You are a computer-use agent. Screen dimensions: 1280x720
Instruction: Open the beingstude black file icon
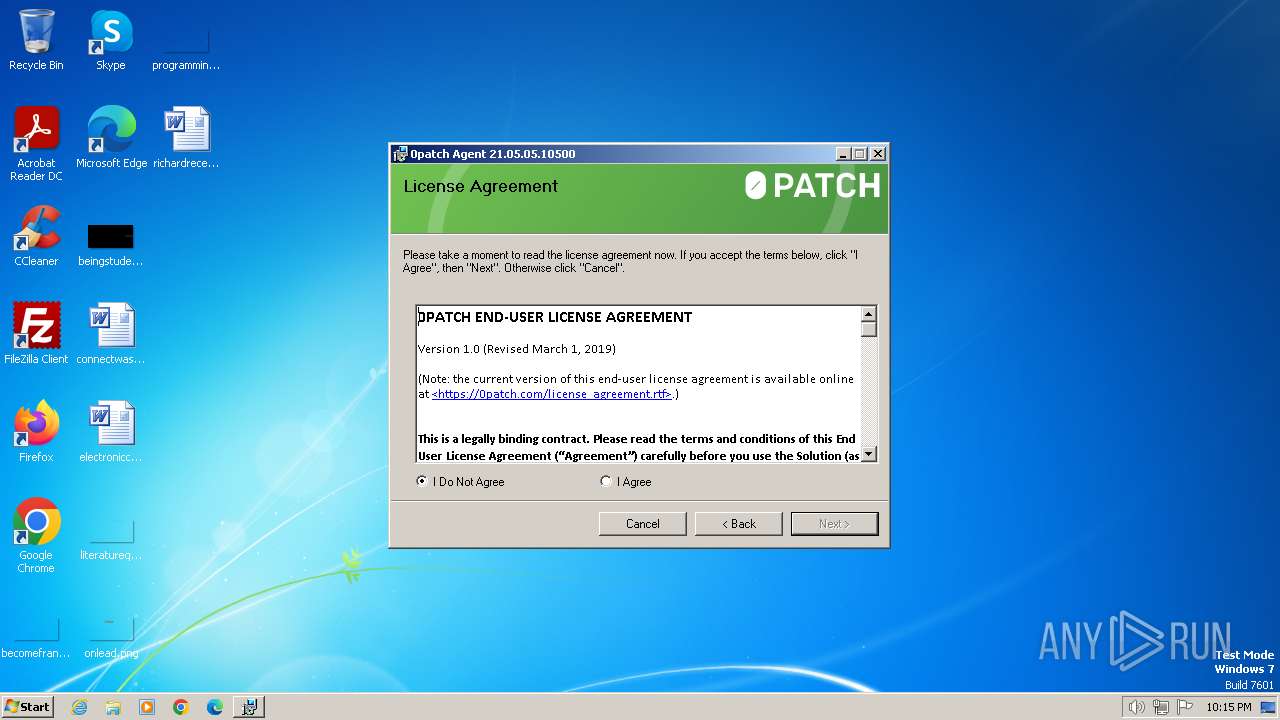[111, 244]
